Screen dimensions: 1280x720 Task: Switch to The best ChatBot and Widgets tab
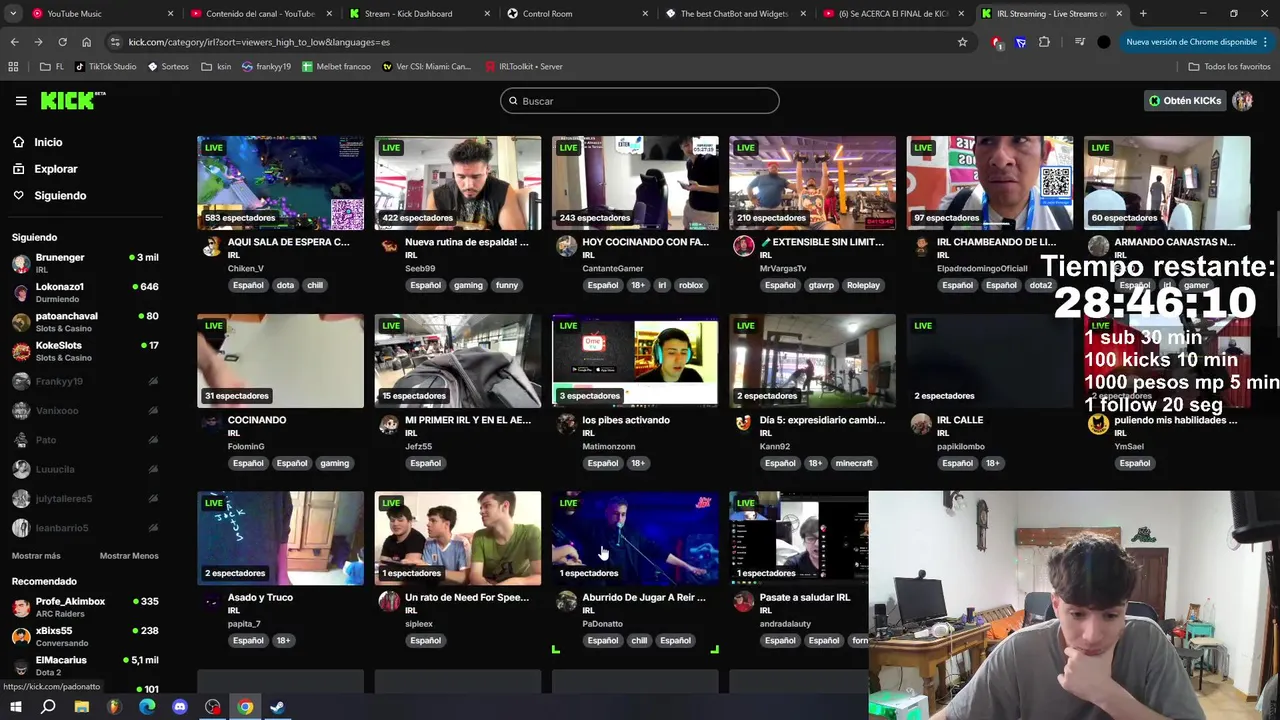click(x=734, y=14)
